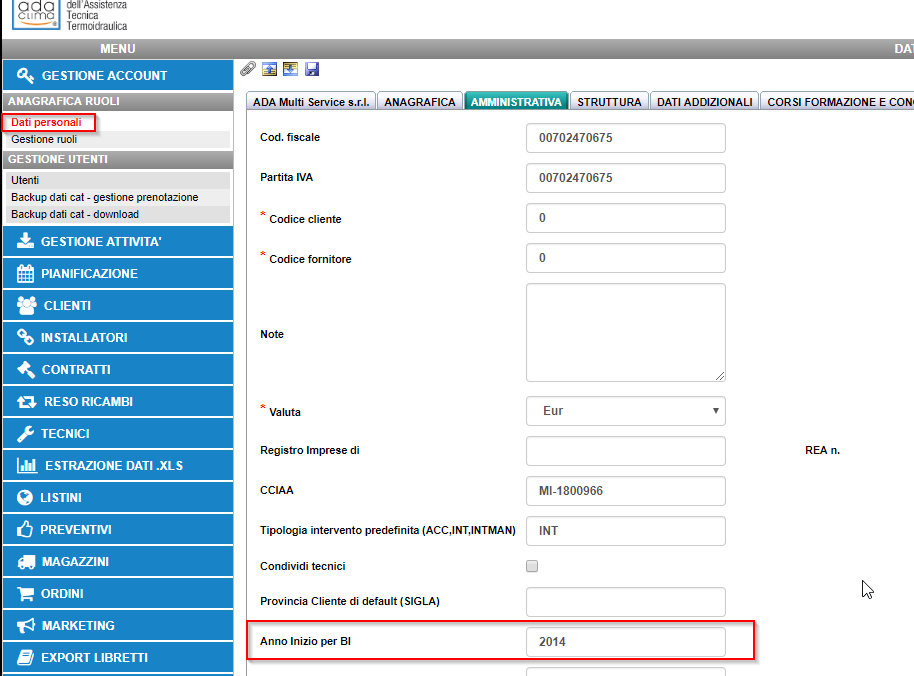Image resolution: width=914 pixels, height=676 pixels.
Task: Toggle the Condividi tecnici checkbox
Action: (x=532, y=566)
